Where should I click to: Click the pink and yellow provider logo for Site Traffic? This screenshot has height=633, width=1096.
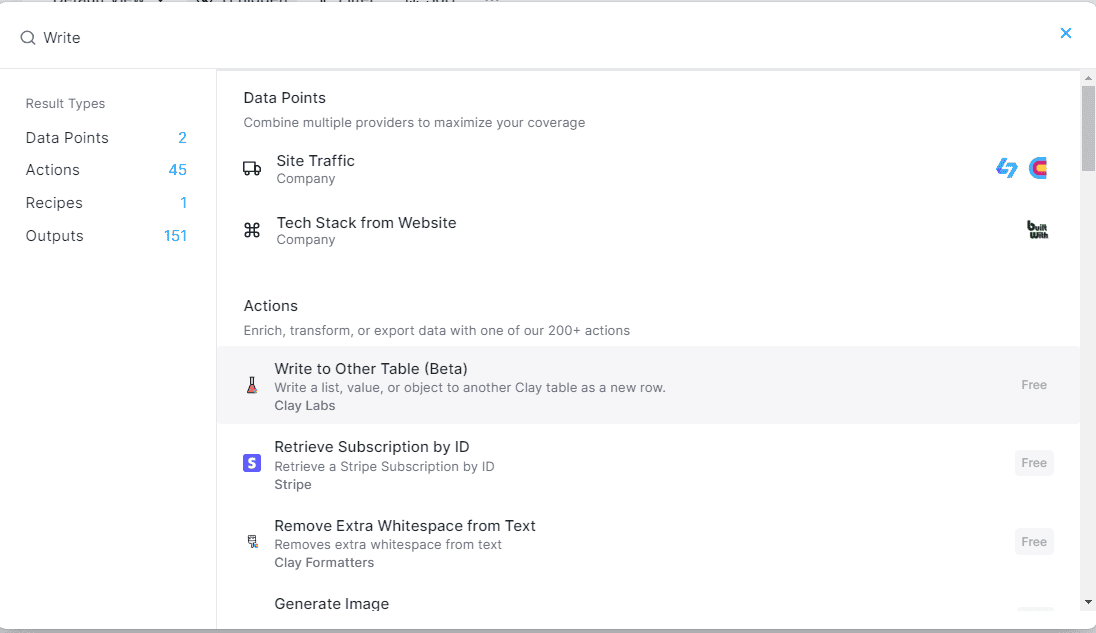(x=1038, y=168)
